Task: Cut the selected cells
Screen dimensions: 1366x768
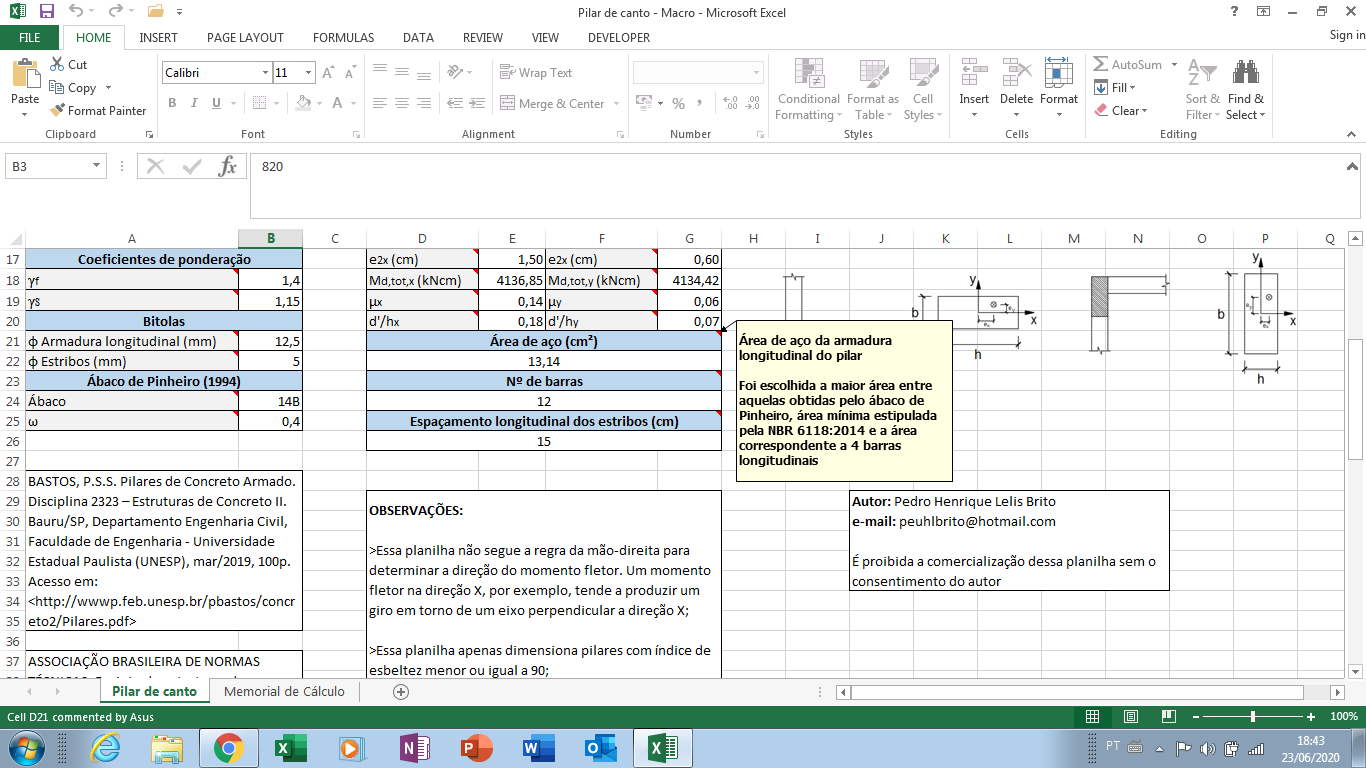Action: pyautogui.click(x=68, y=65)
